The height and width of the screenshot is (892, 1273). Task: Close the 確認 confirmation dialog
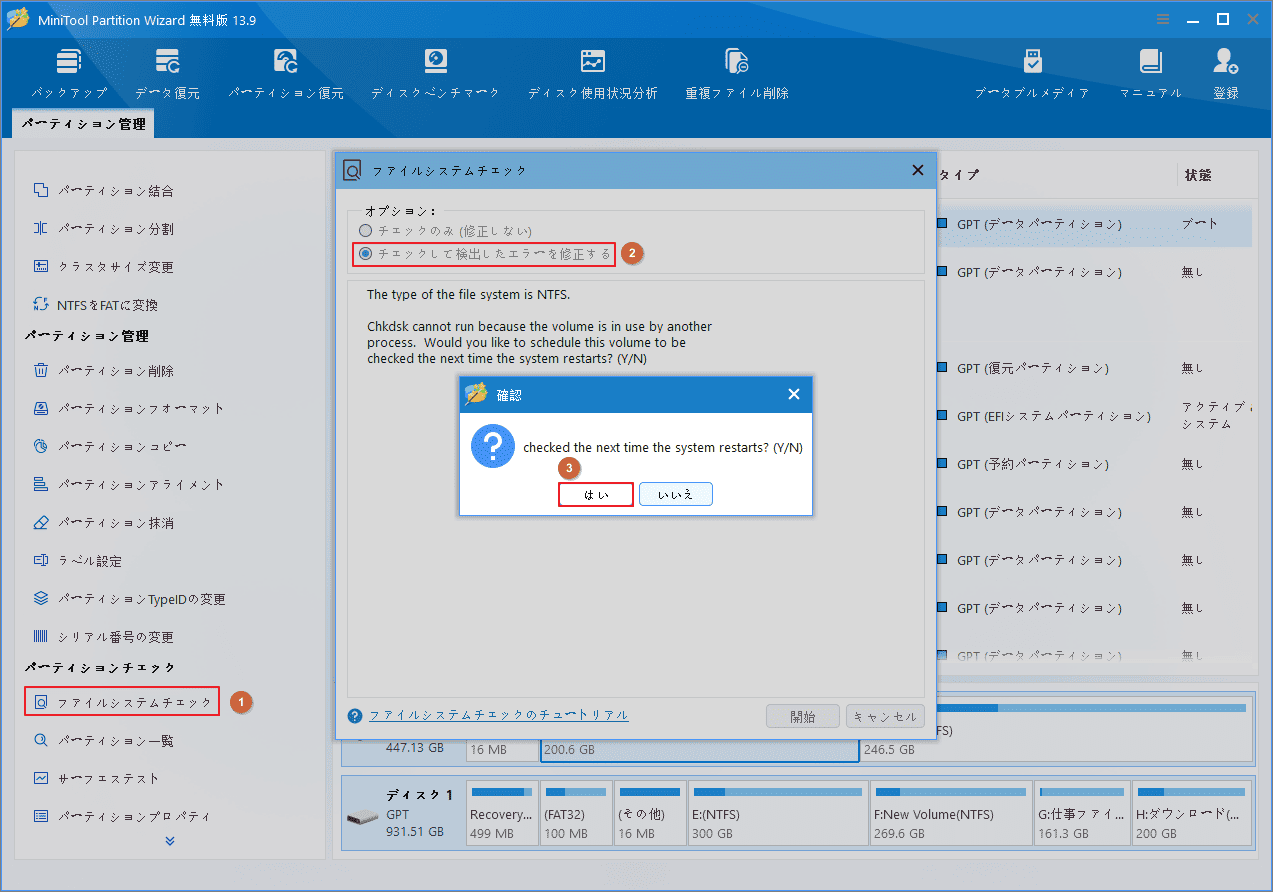pyautogui.click(x=794, y=394)
